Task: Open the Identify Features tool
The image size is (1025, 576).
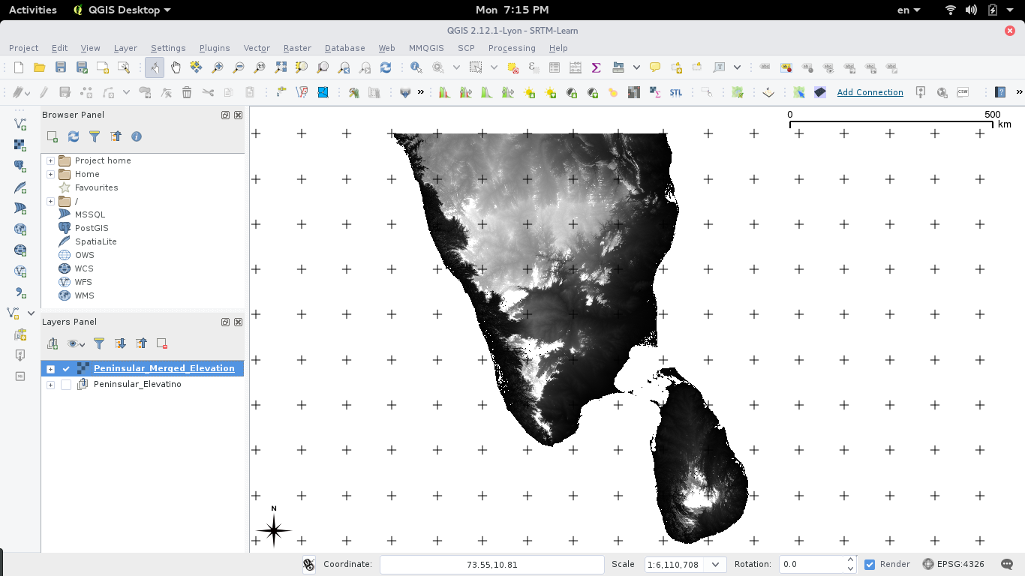Action: click(x=416, y=67)
